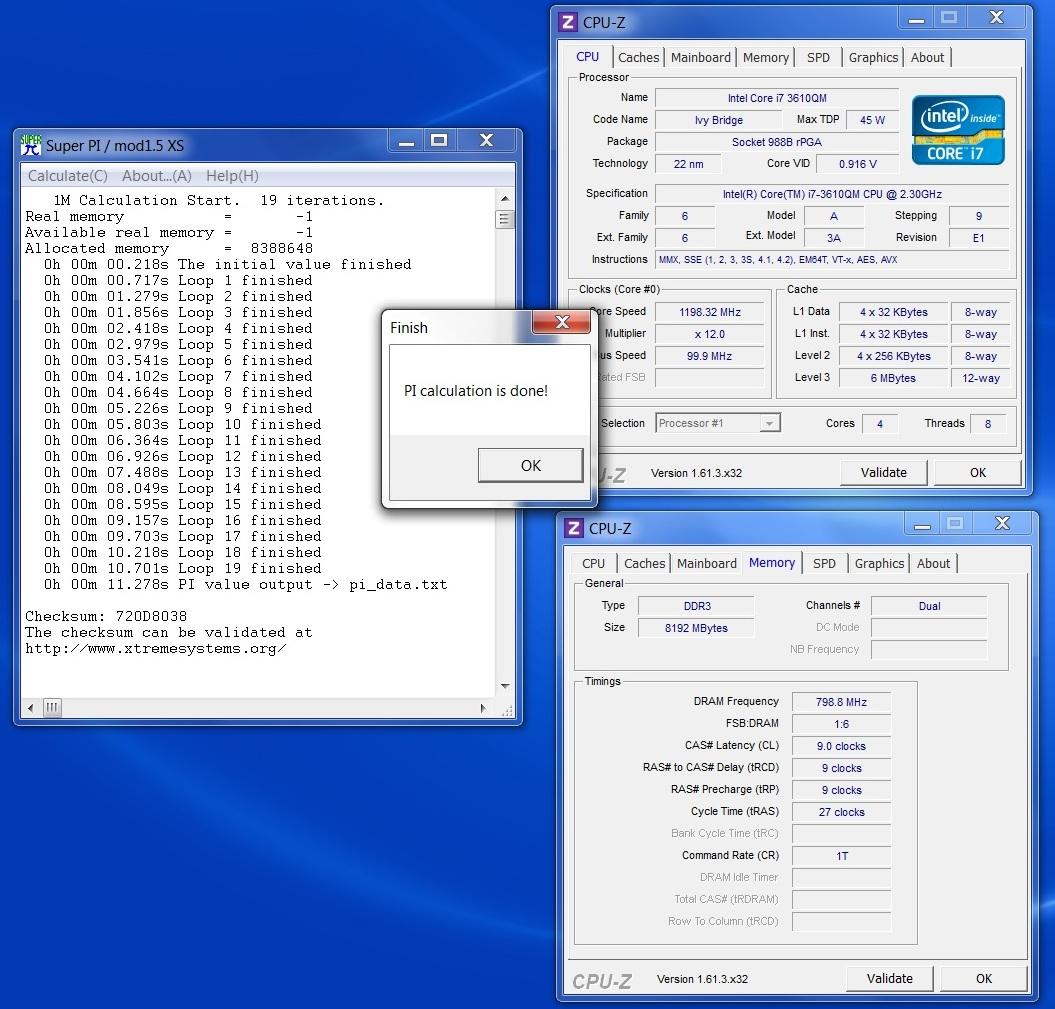Open SPD tab in bottom CPU-Z window
The height and width of the screenshot is (1009, 1055).
[824, 563]
